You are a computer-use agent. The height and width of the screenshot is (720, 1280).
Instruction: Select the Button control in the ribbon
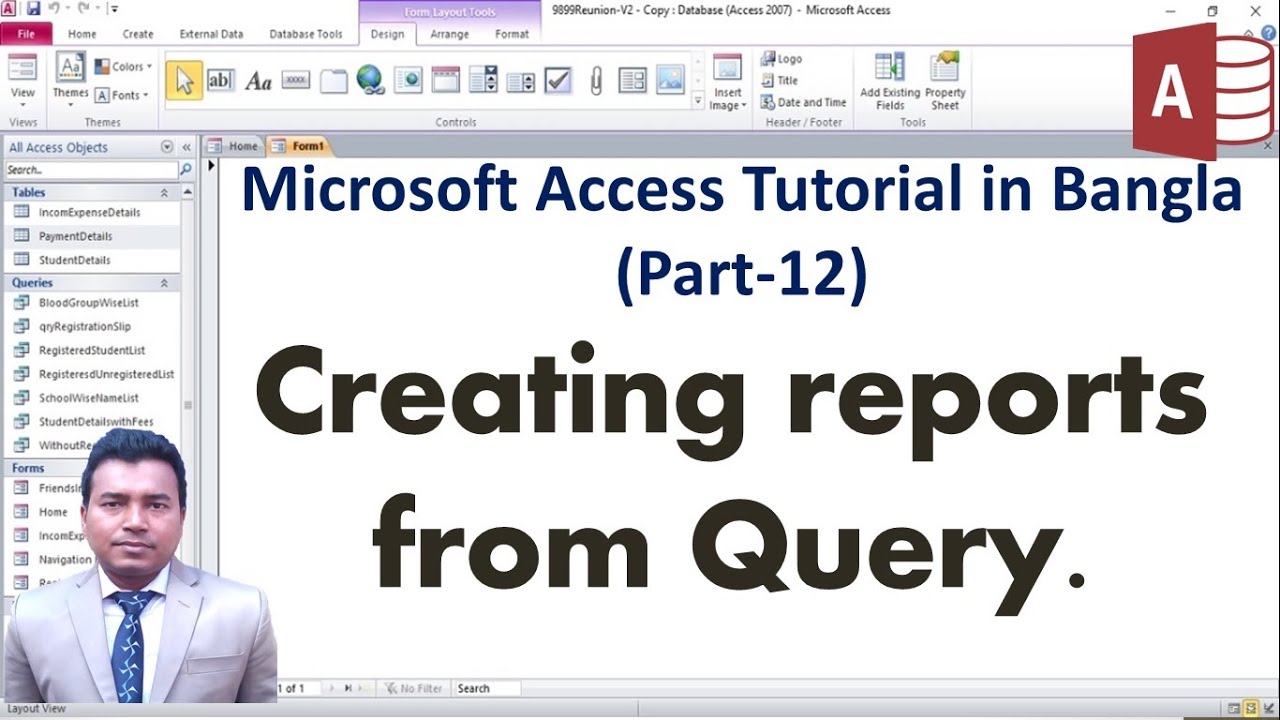[296, 80]
